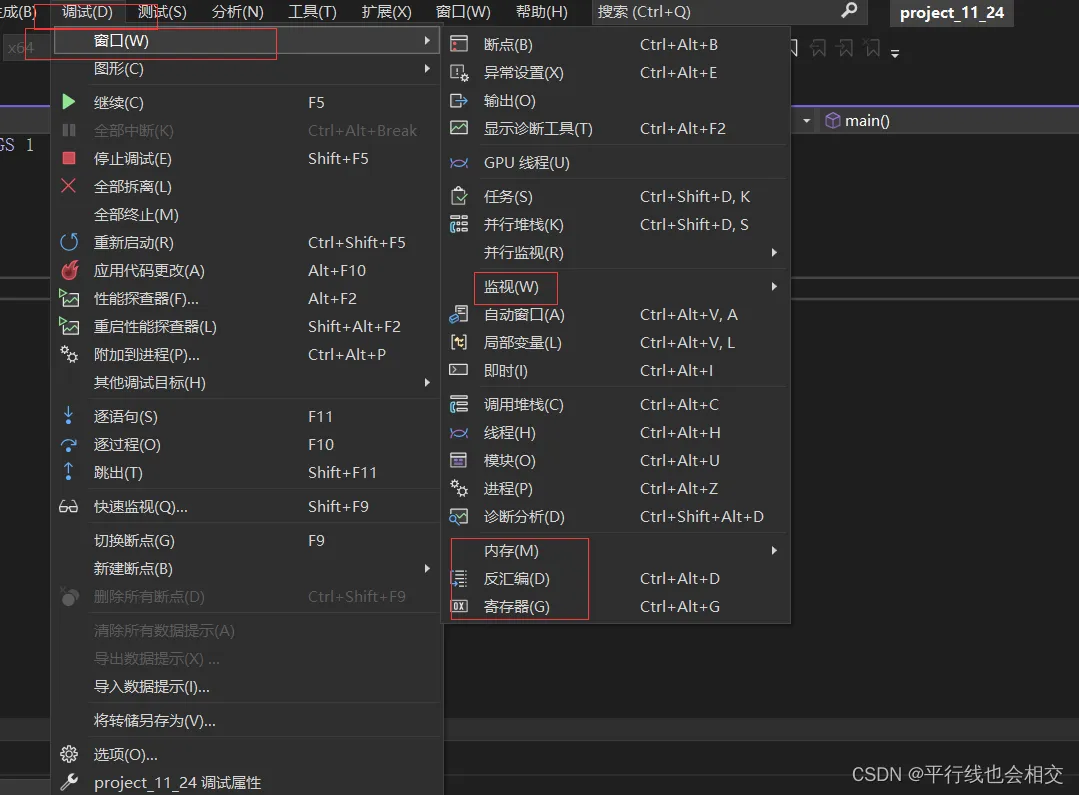
Task: Click the wrench icon for project_11_24 debug properties
Action: point(69,782)
